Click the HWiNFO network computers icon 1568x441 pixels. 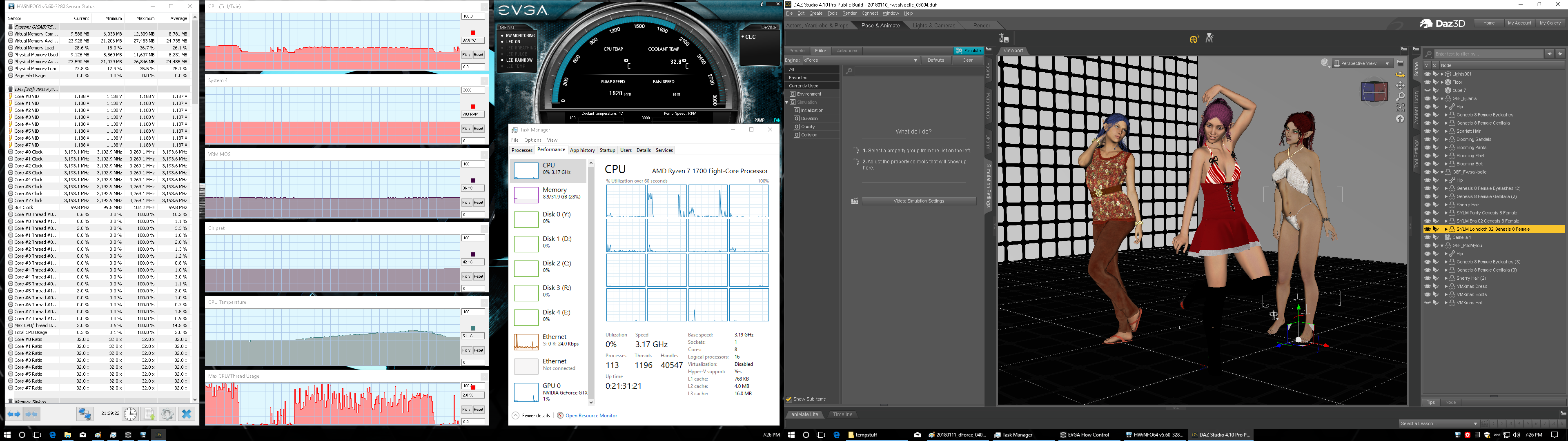85,414
